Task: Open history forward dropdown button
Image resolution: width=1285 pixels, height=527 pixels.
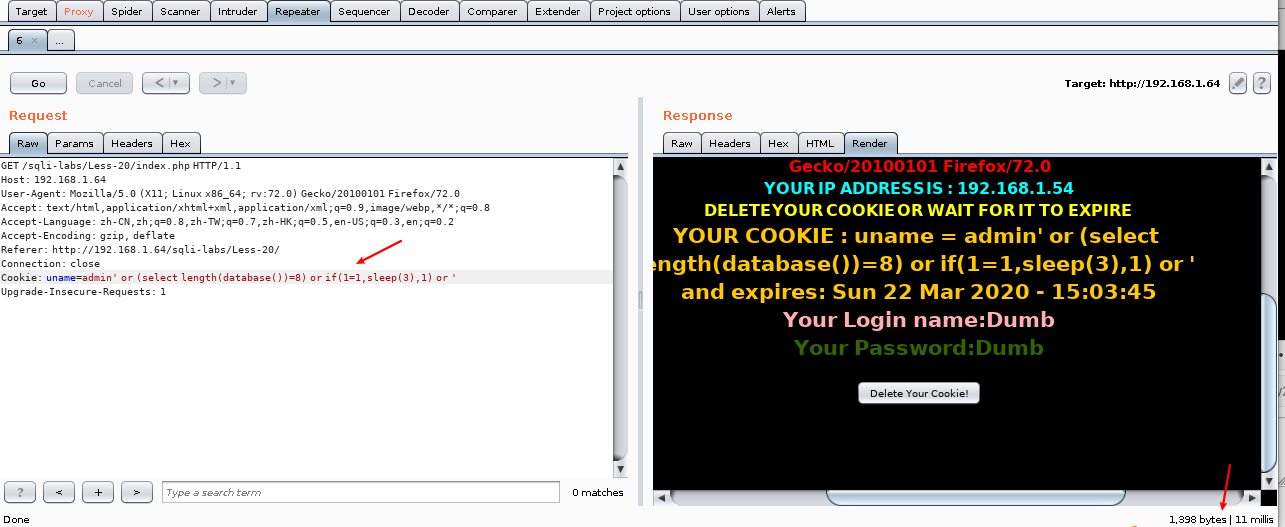Action: 223,83
